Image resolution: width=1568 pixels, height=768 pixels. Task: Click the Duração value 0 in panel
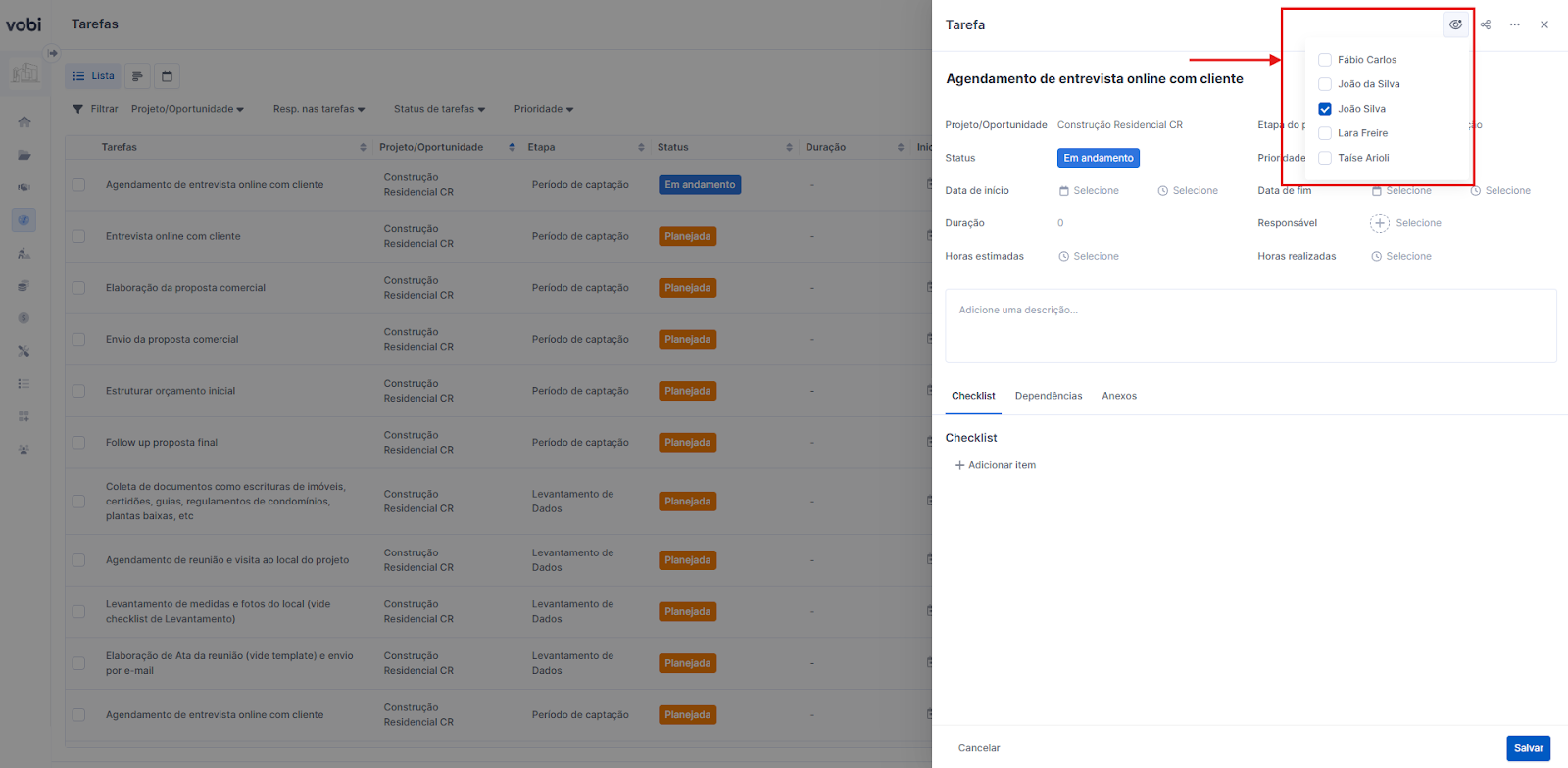[x=1060, y=223]
